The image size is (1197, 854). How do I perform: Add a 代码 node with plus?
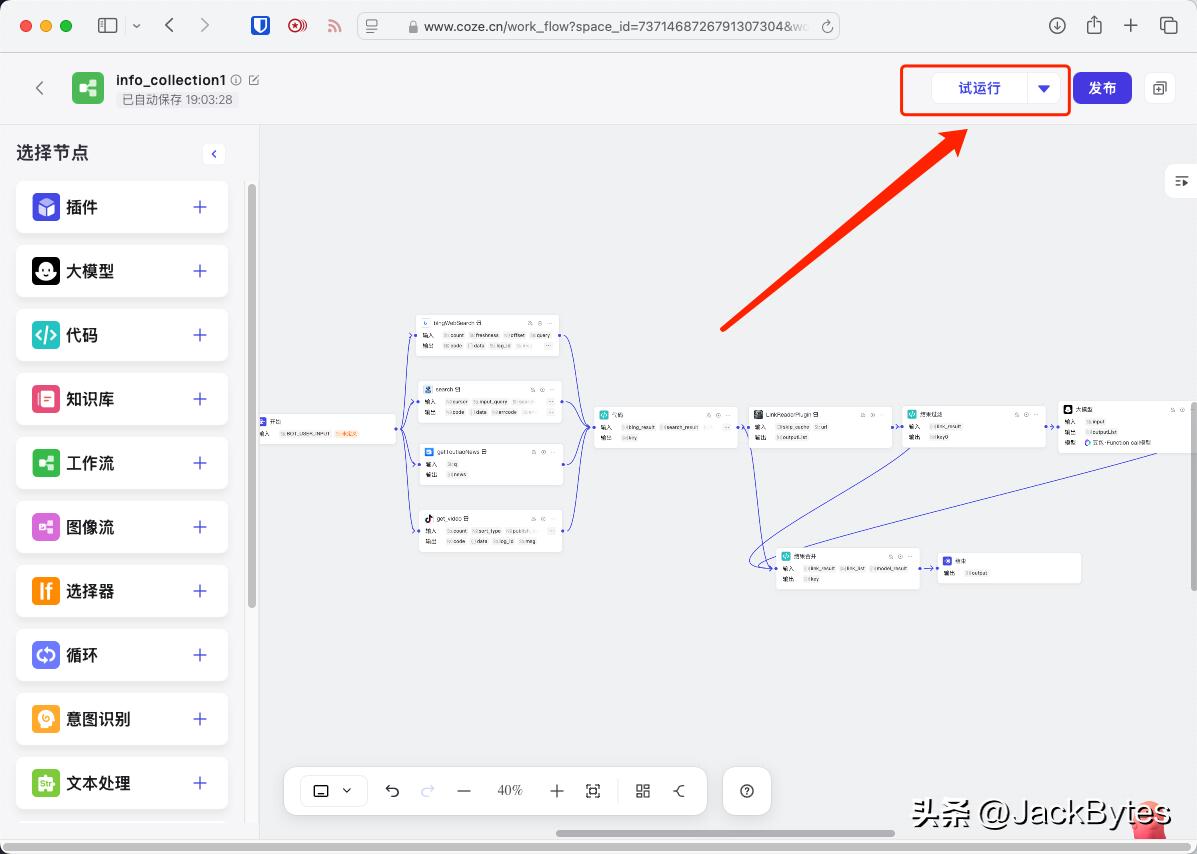[200, 335]
